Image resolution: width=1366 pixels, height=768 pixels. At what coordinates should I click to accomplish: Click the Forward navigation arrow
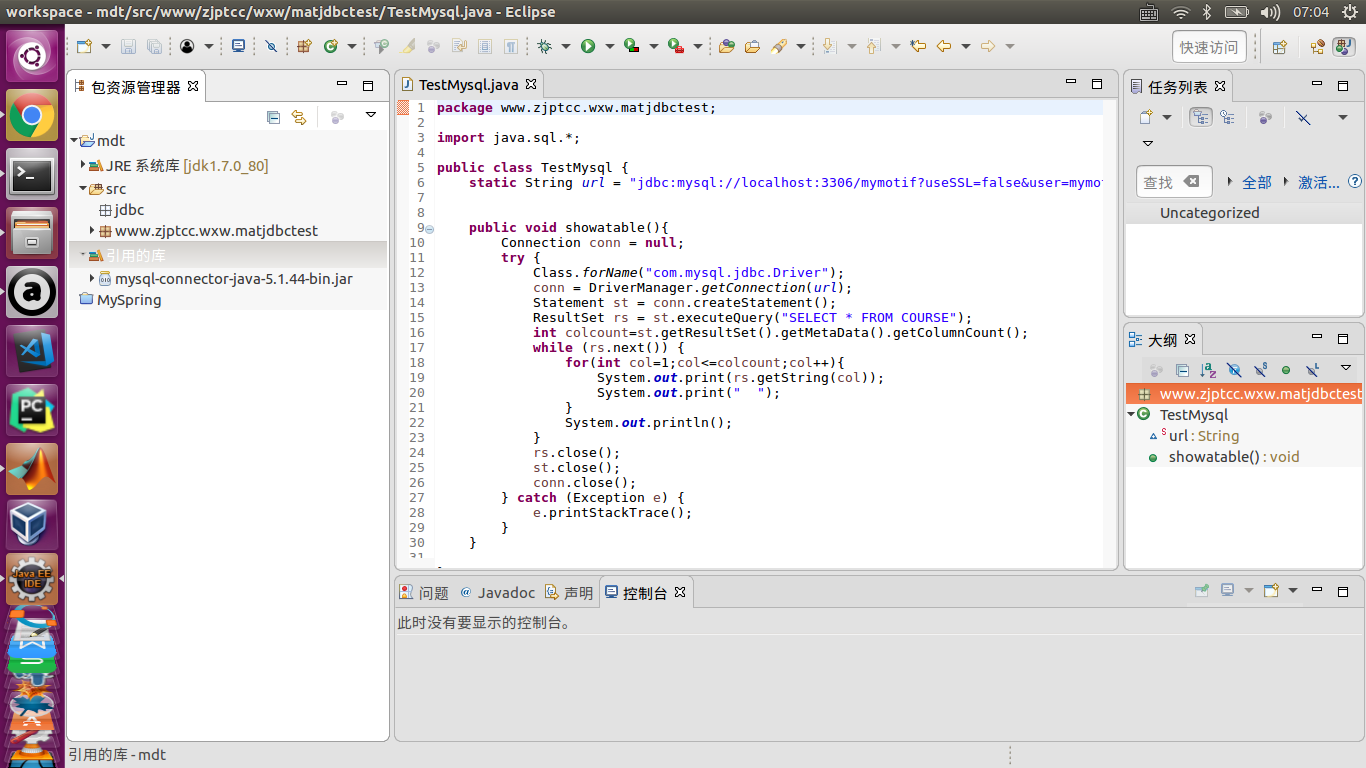pos(987,46)
